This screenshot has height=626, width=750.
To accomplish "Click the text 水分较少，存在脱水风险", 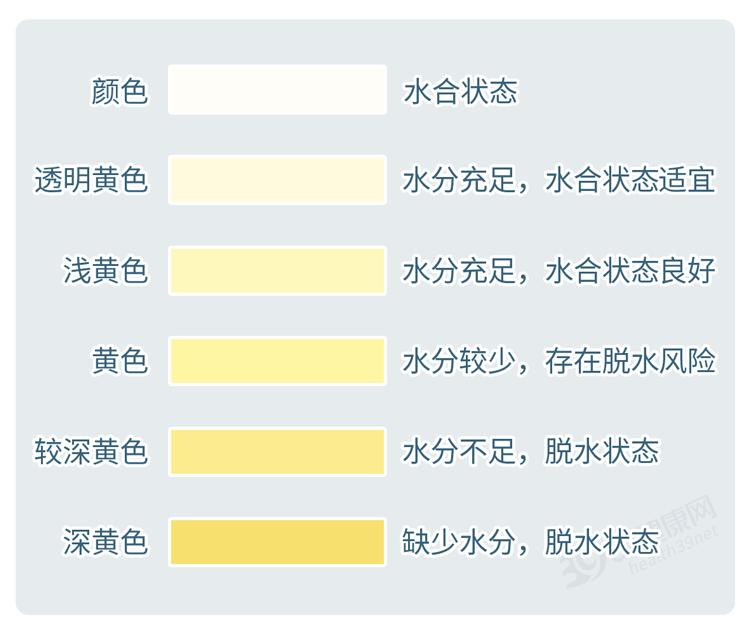I will click(x=559, y=361).
